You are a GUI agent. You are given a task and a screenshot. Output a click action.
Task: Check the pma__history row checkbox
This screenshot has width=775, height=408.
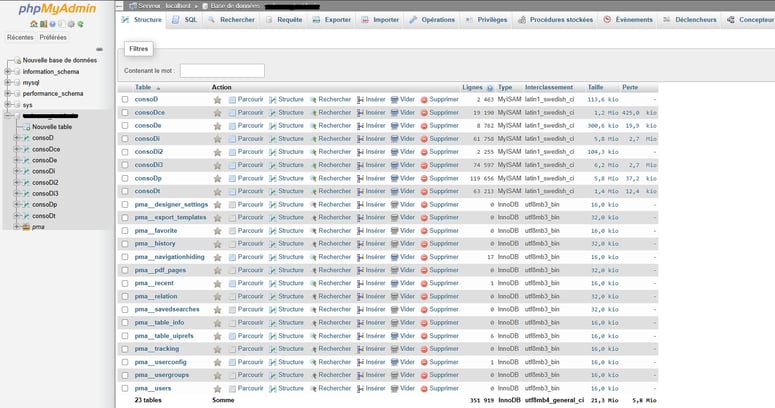[x=125, y=244]
